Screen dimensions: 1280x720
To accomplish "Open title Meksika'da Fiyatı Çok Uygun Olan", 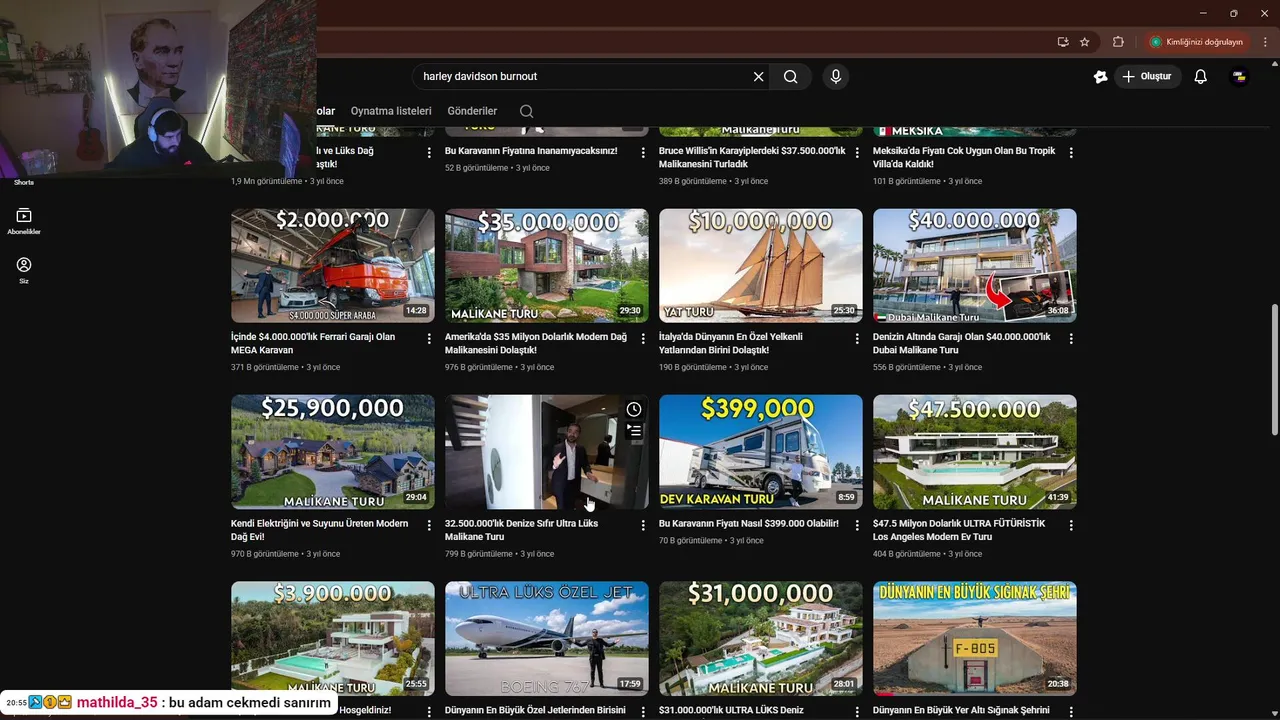I will pyautogui.click(x=964, y=158).
